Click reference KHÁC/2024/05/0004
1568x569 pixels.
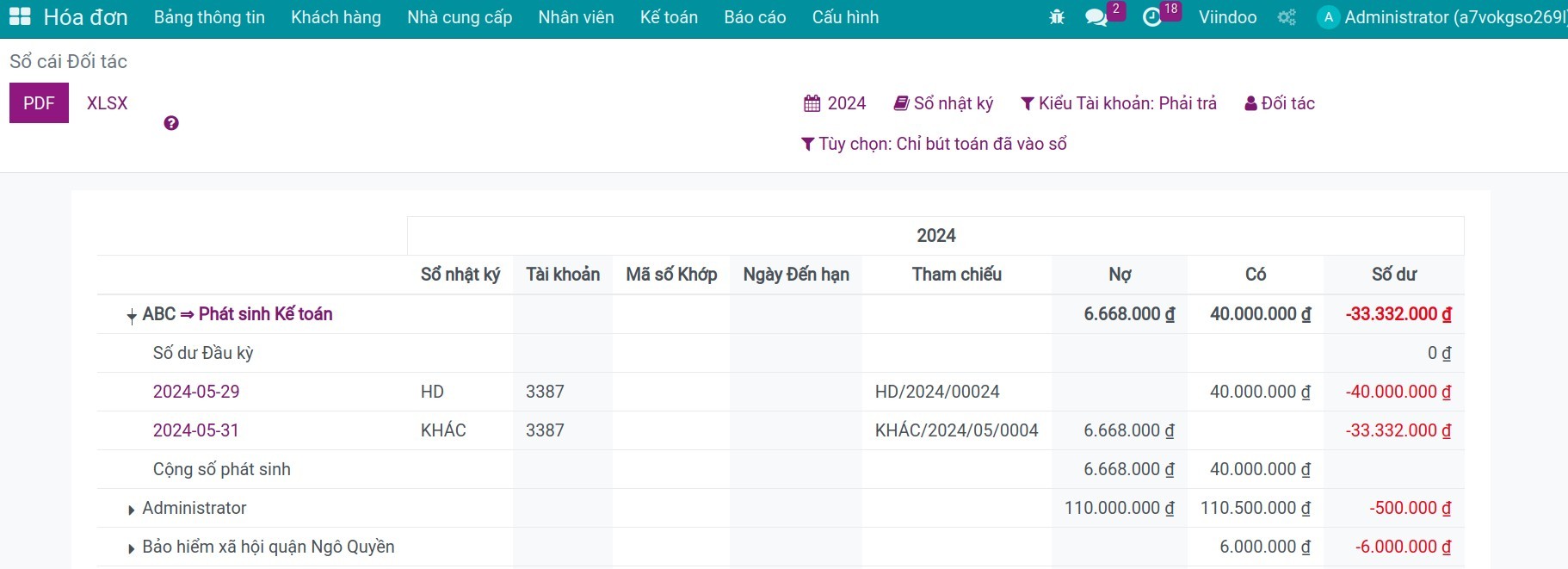(x=957, y=430)
